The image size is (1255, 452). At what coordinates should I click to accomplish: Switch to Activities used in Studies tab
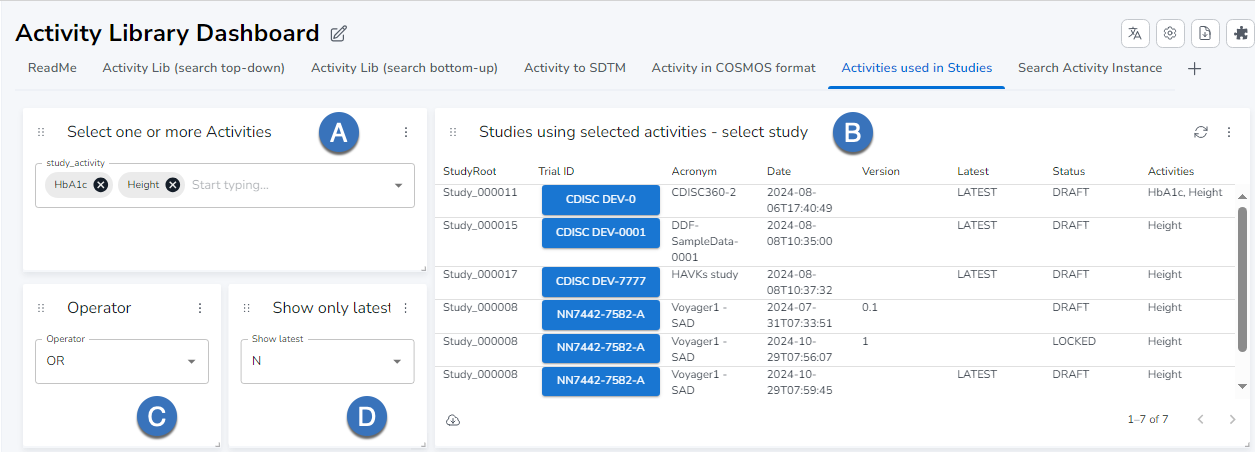pos(917,68)
